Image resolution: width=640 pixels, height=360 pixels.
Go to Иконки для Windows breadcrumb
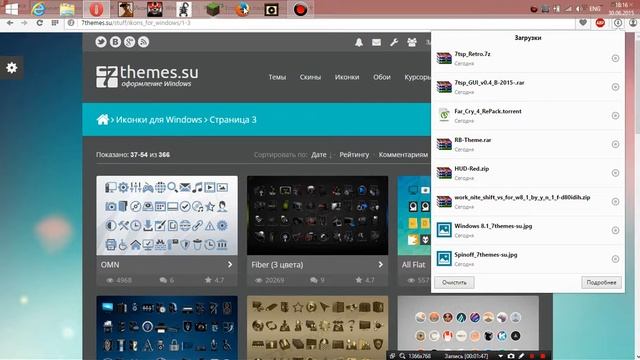coord(159,120)
